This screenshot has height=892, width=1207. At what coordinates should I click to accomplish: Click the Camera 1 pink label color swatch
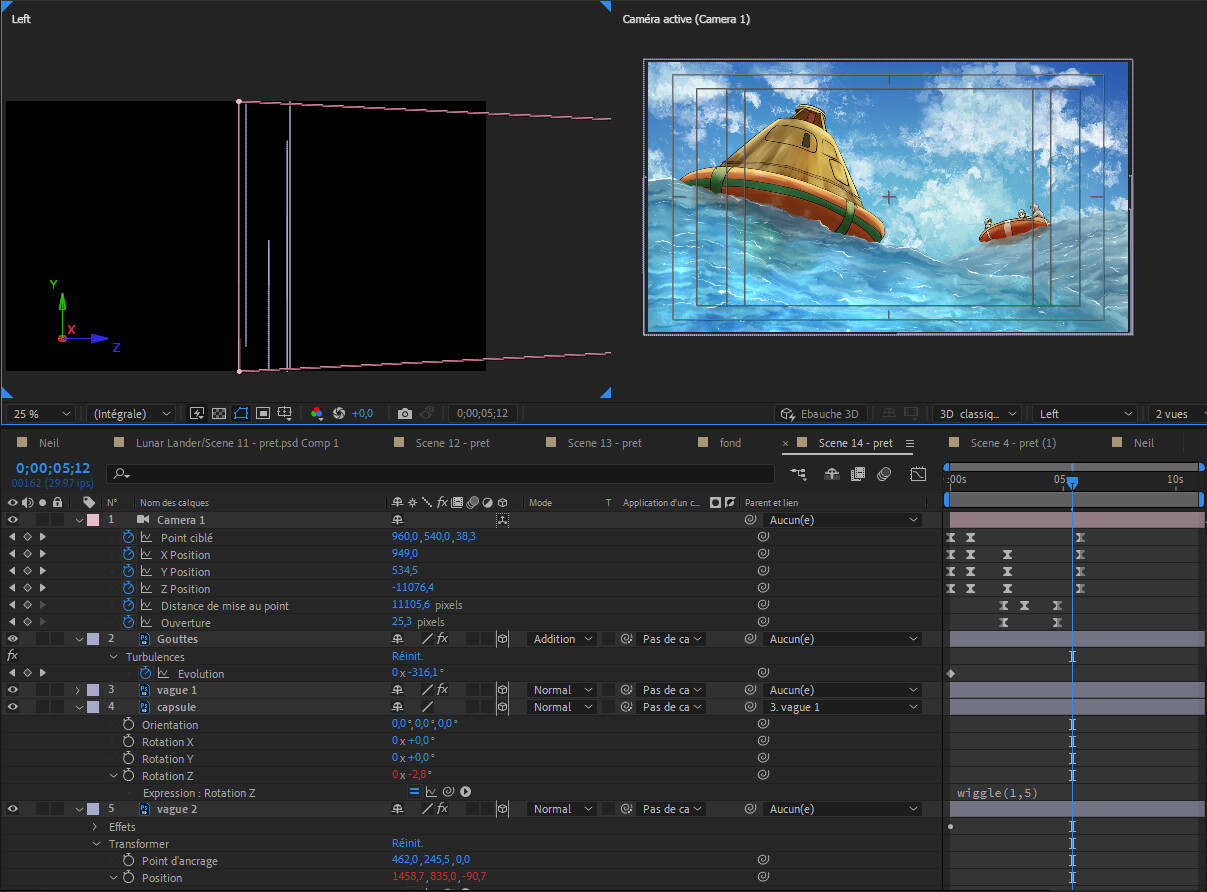point(93,520)
